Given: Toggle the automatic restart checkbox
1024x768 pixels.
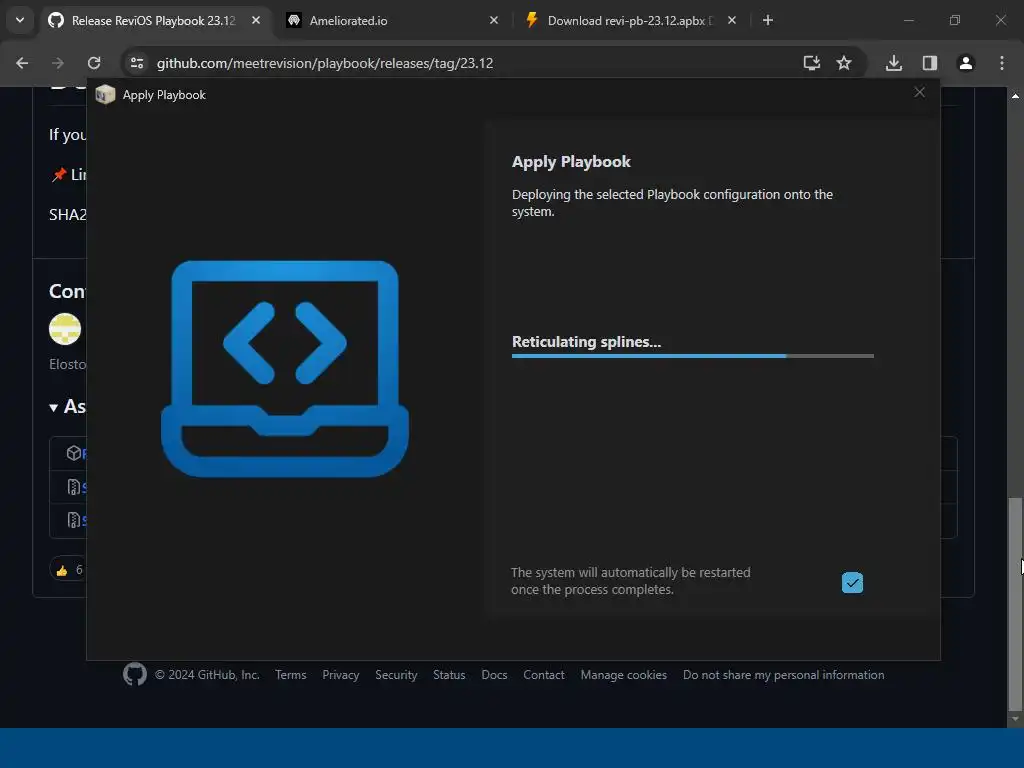Looking at the screenshot, I should 852,582.
